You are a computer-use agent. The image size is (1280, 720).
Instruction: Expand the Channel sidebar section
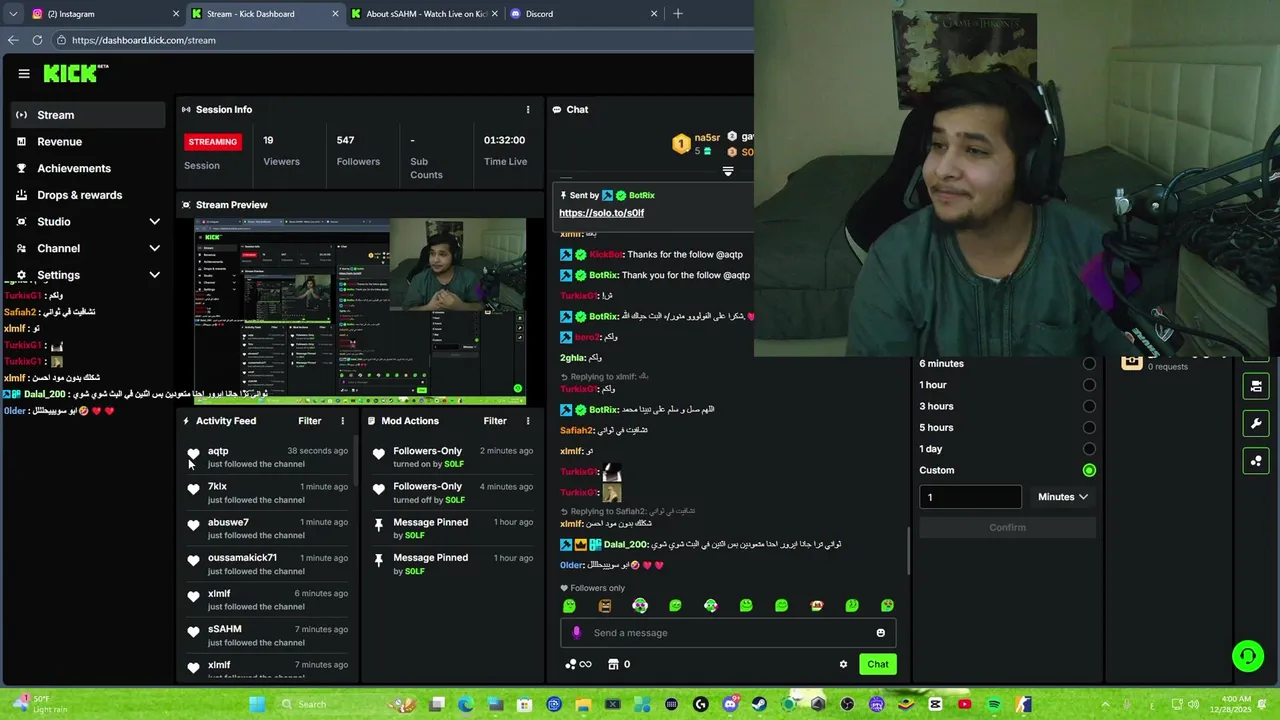point(89,248)
